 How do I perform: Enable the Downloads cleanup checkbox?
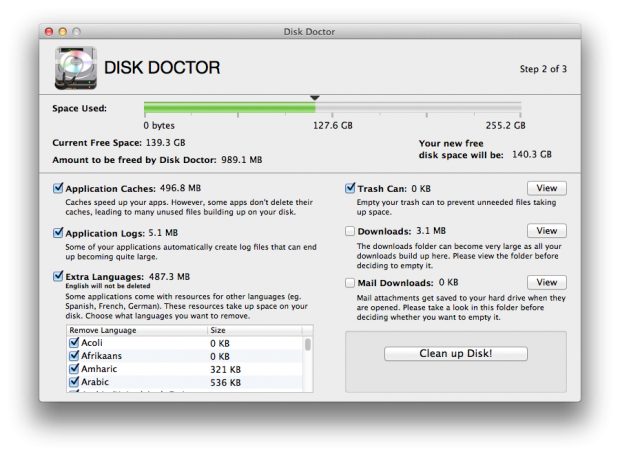351,231
